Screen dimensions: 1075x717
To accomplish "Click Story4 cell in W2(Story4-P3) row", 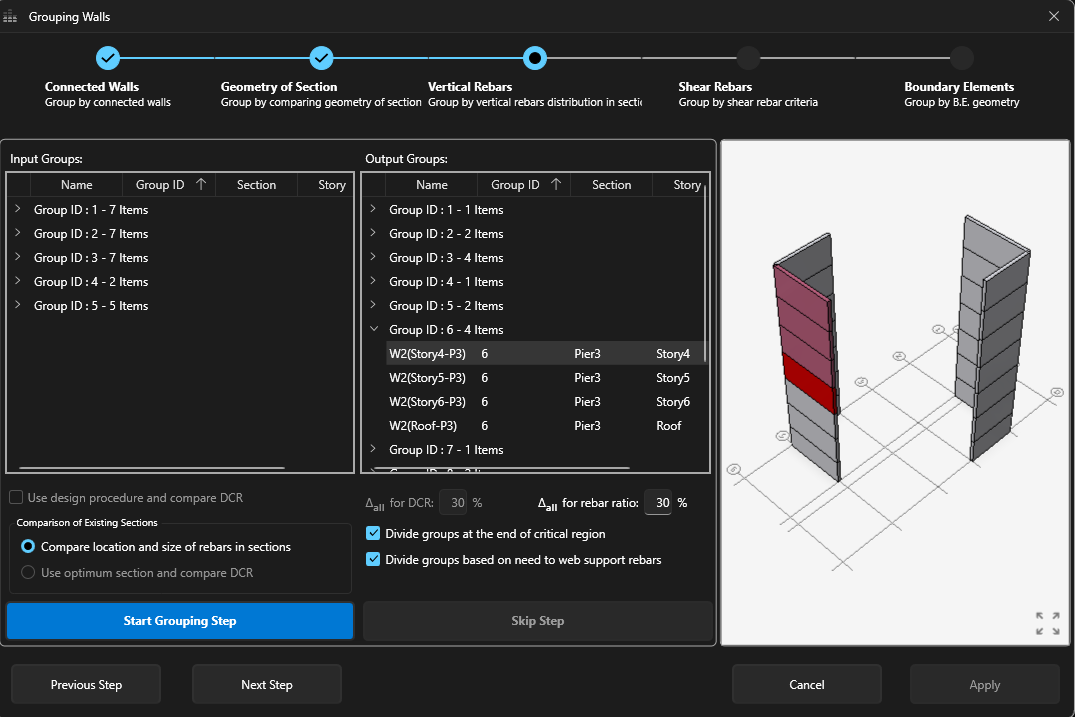I will (673, 354).
